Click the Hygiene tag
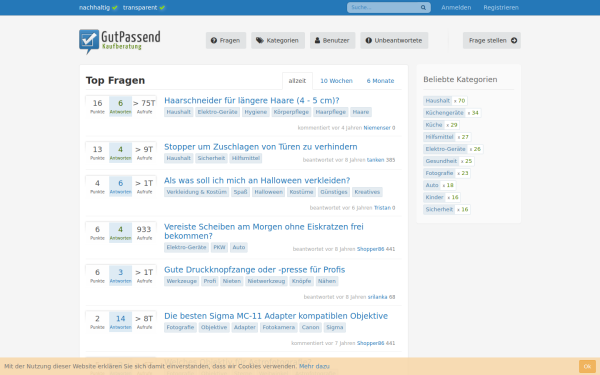 click(256, 112)
